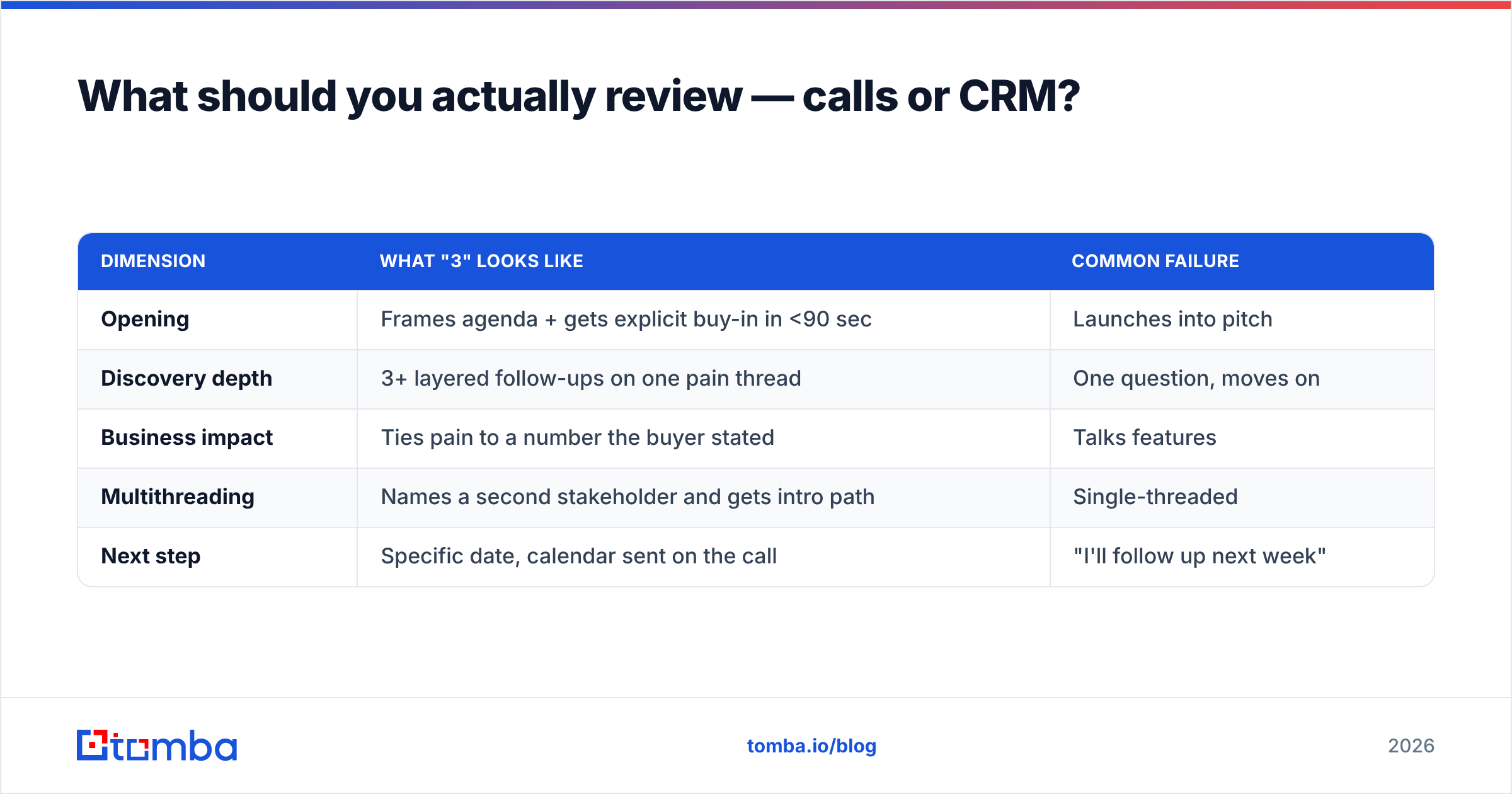Image resolution: width=1512 pixels, height=794 pixels.
Task: Select the Opening row label
Action: coord(145,319)
